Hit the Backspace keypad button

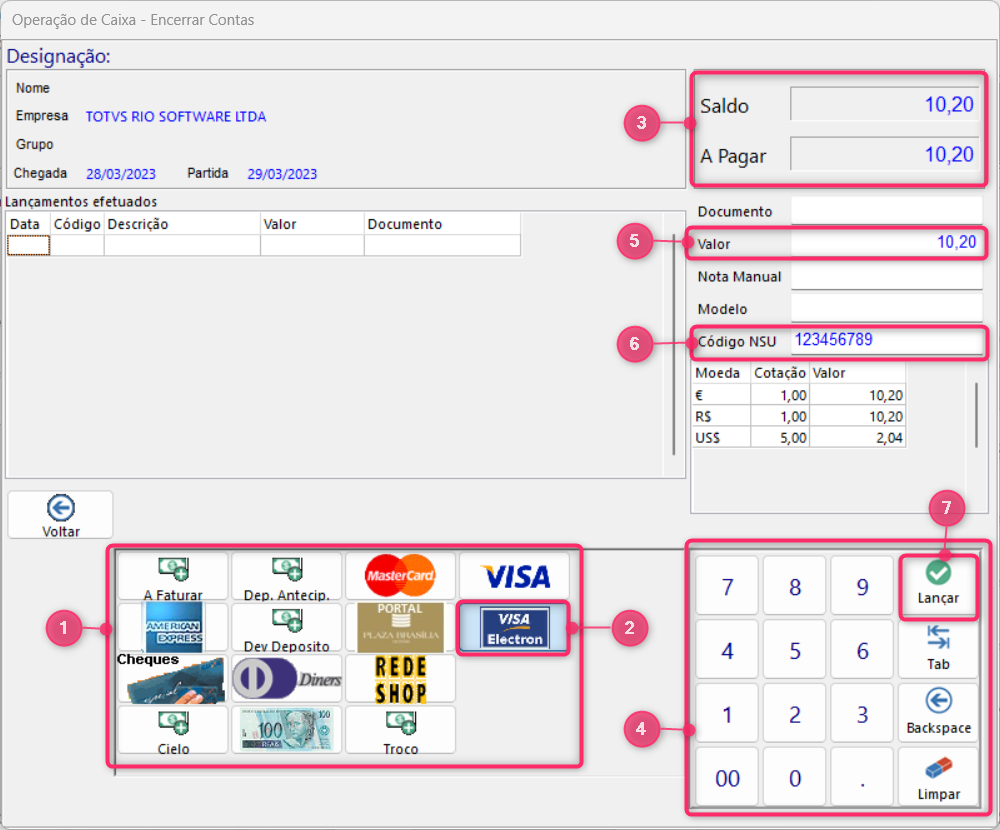[938, 713]
